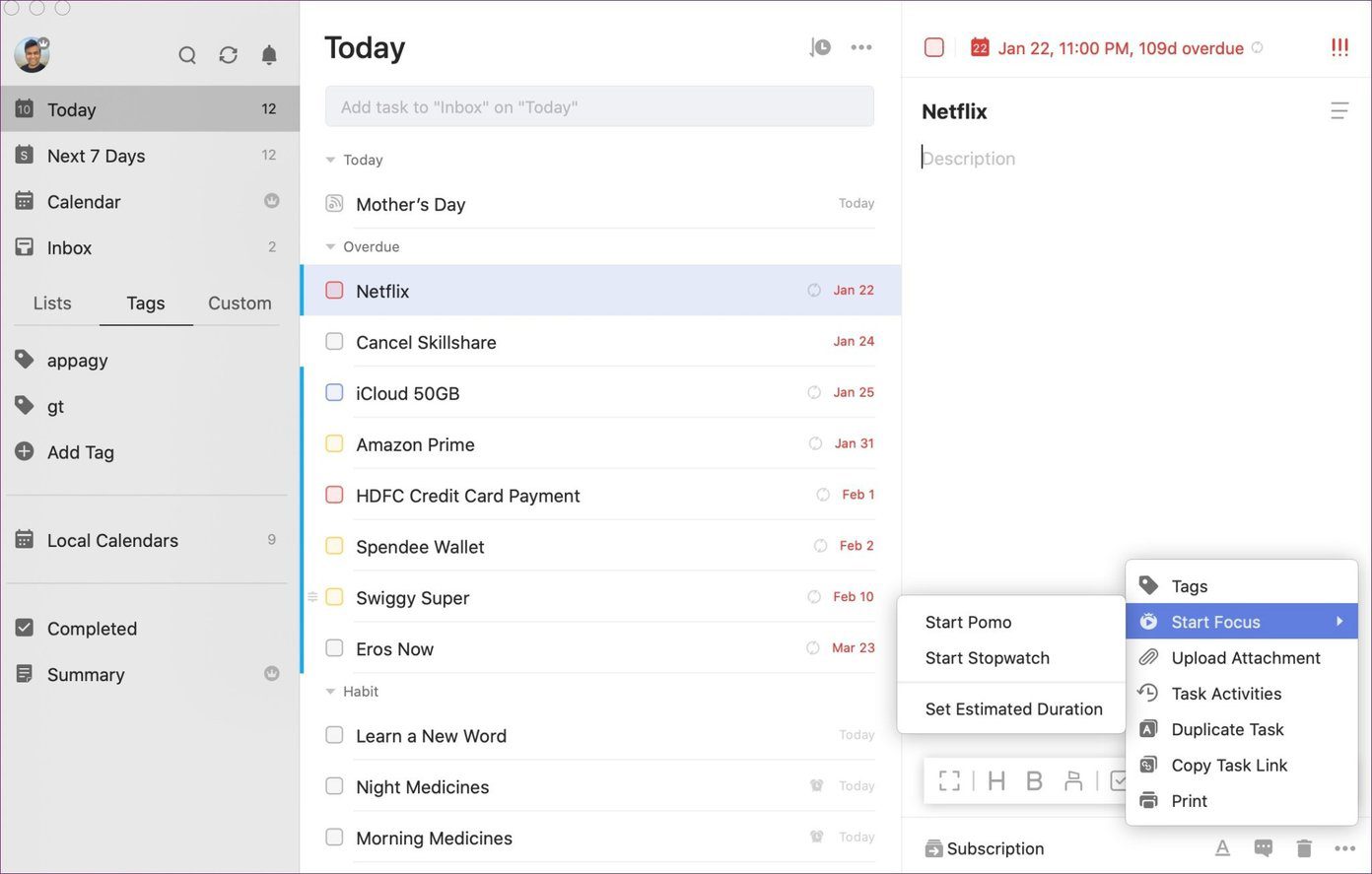Check off Spendee Wallet task

tap(334, 546)
